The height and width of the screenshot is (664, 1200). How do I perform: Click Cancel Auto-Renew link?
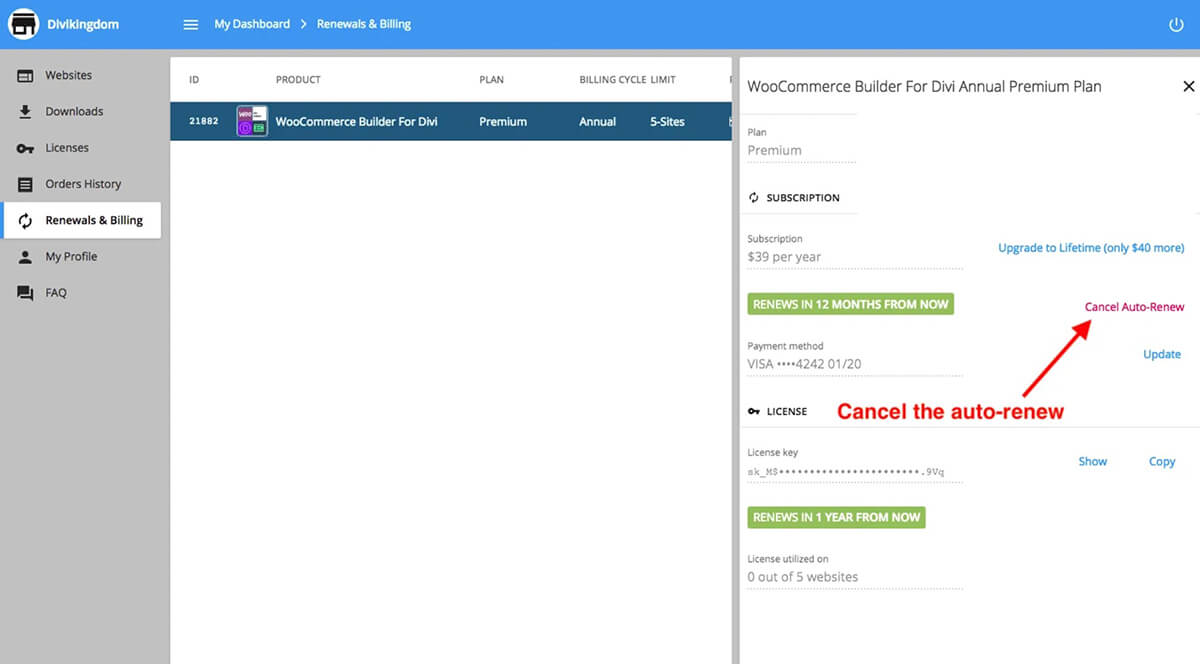[1134, 307]
